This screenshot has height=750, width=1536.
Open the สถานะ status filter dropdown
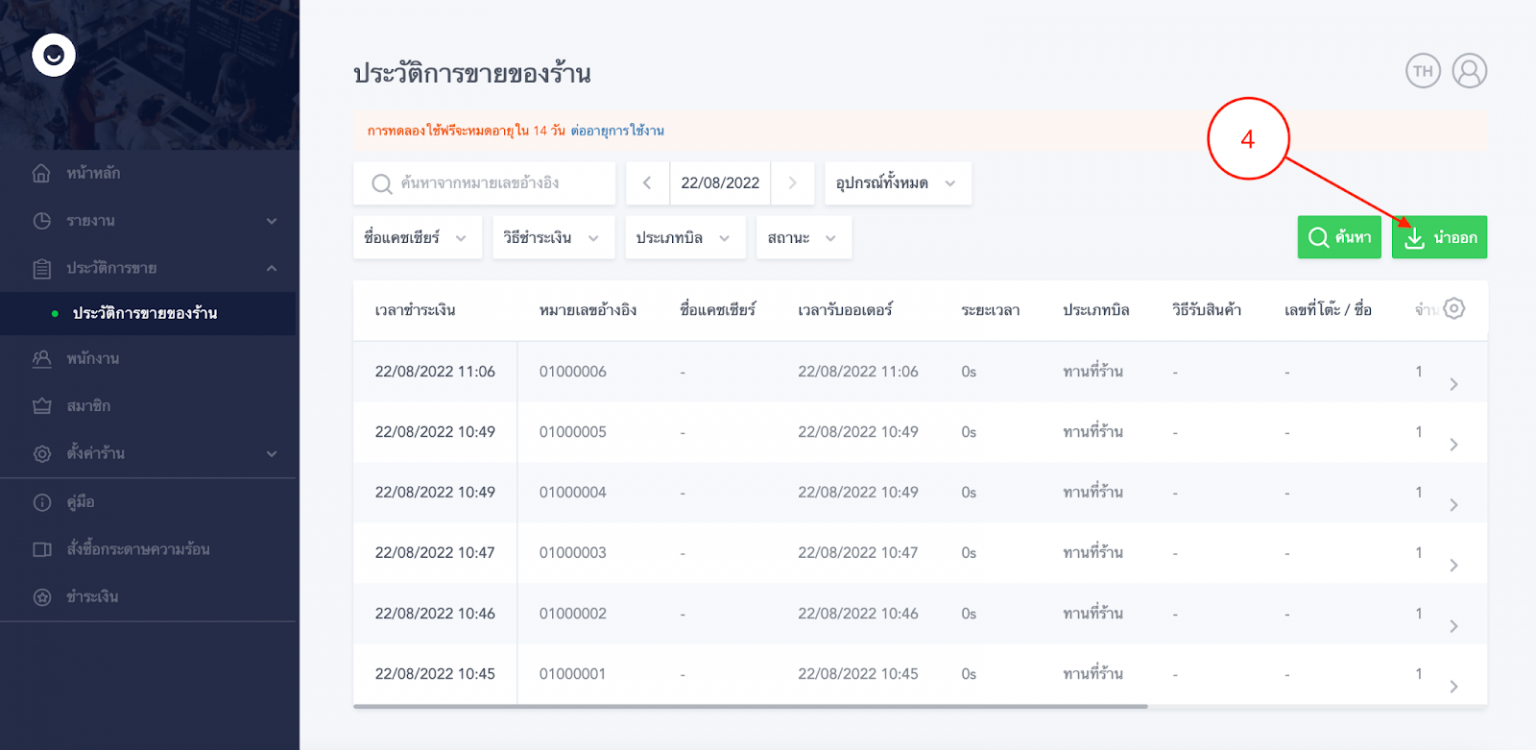point(803,237)
